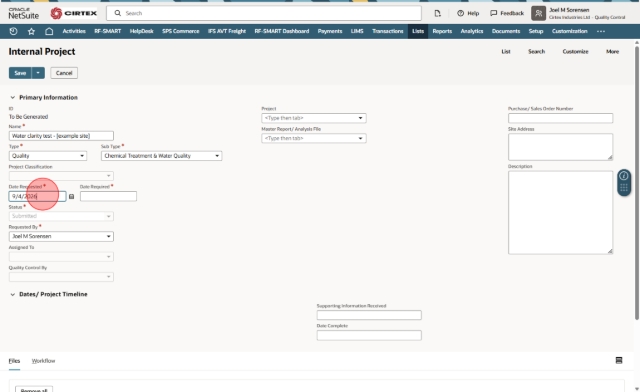Click the Date Requested field
Screen dimensions: 640x392
pyautogui.click(x=37, y=196)
